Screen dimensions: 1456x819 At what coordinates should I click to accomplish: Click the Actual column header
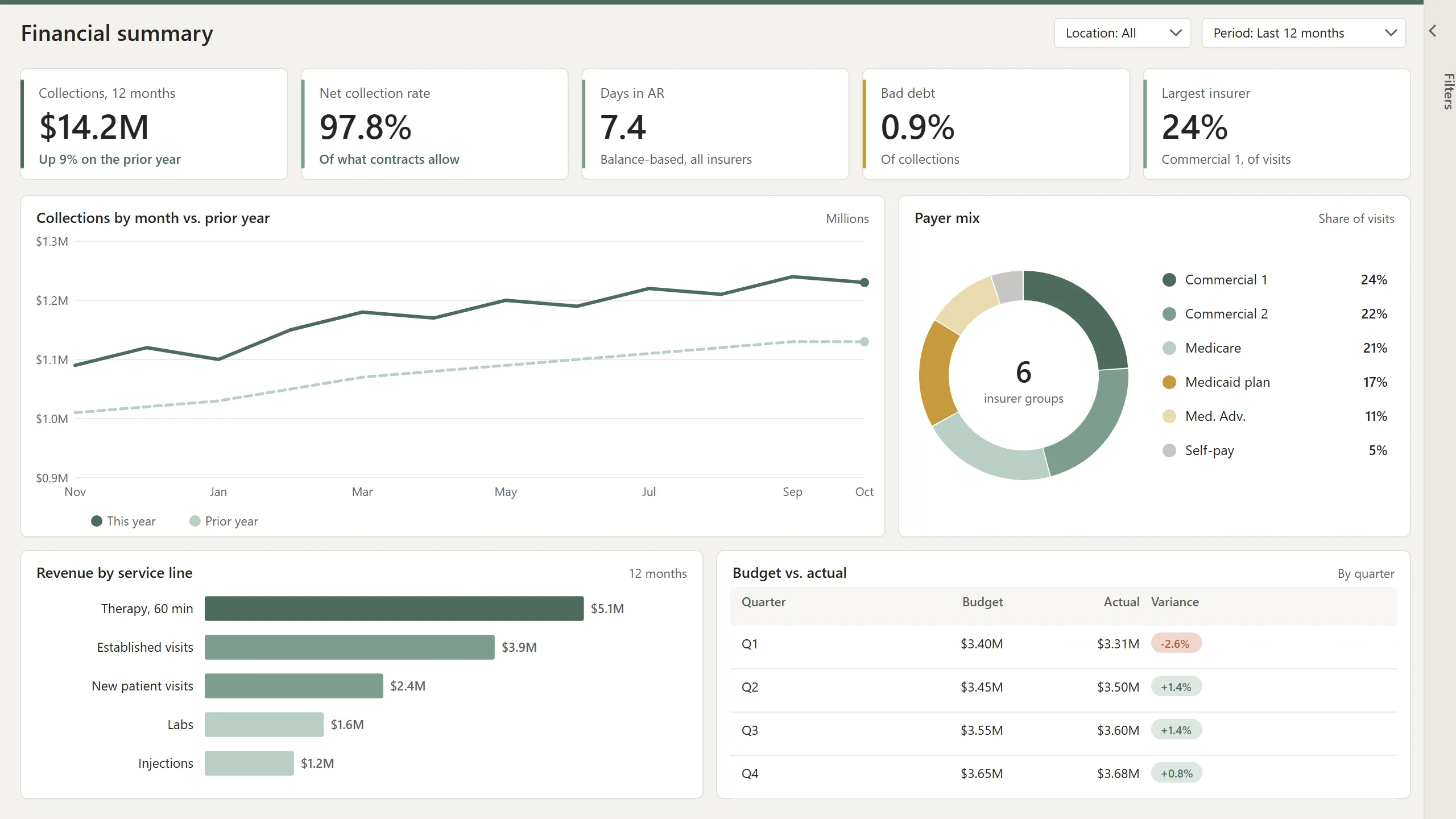(1121, 602)
